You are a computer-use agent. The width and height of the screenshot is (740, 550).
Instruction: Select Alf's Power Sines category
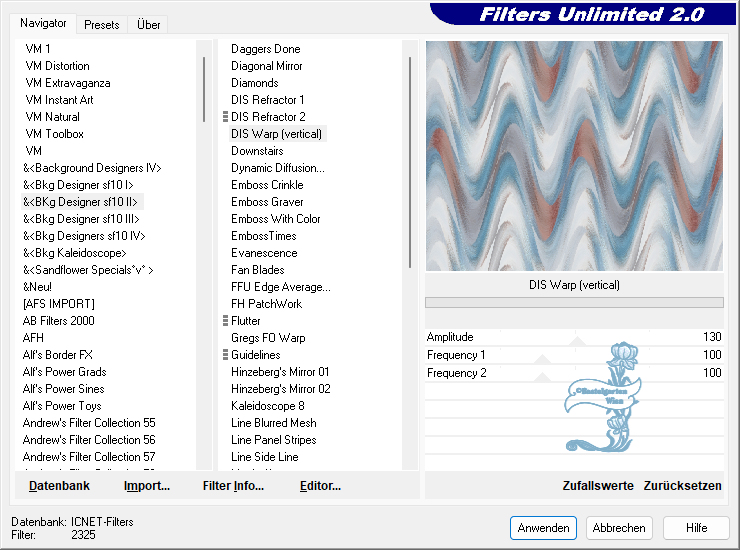[63, 389]
